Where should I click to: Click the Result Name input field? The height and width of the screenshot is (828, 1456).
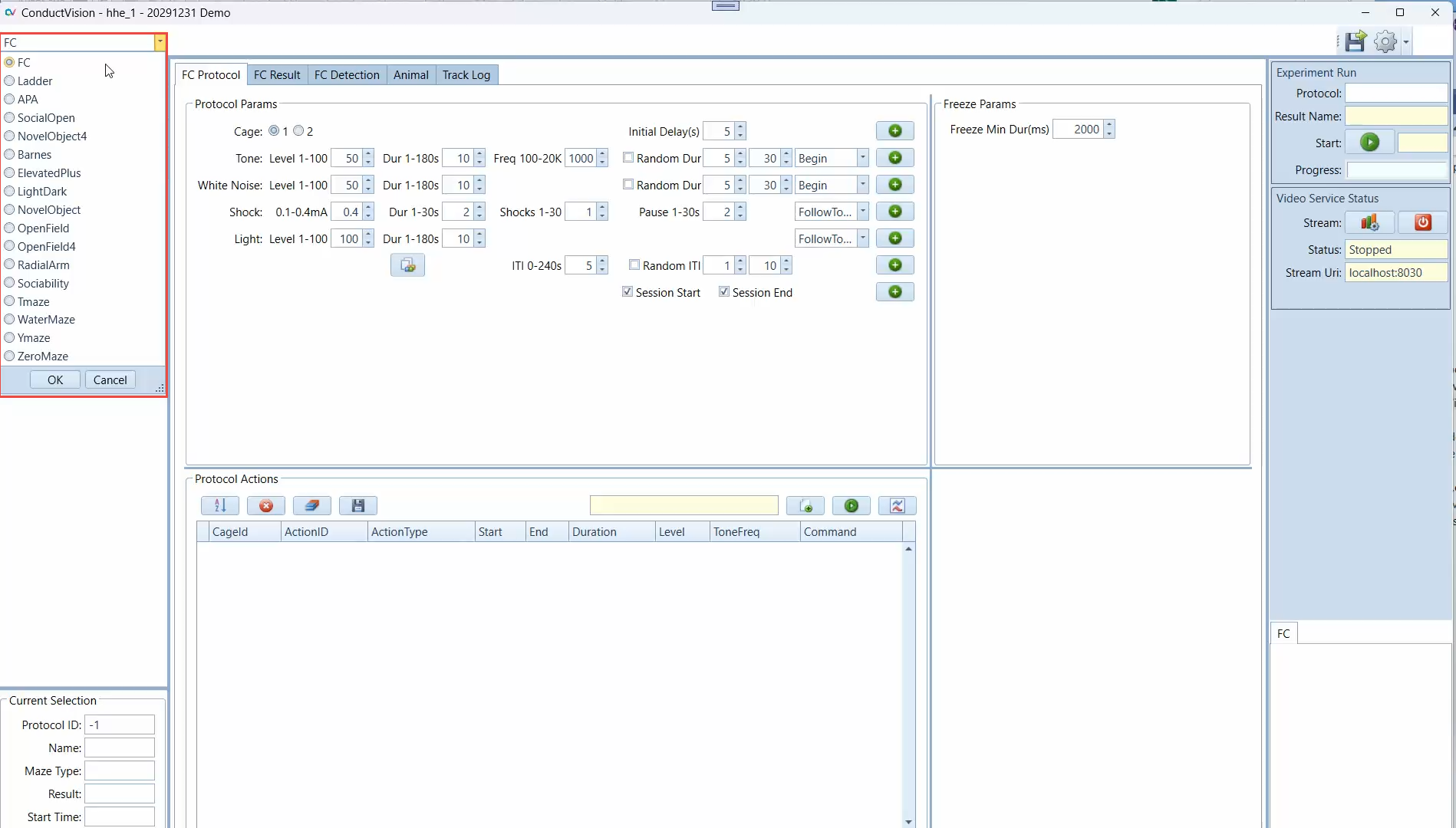tap(1395, 117)
